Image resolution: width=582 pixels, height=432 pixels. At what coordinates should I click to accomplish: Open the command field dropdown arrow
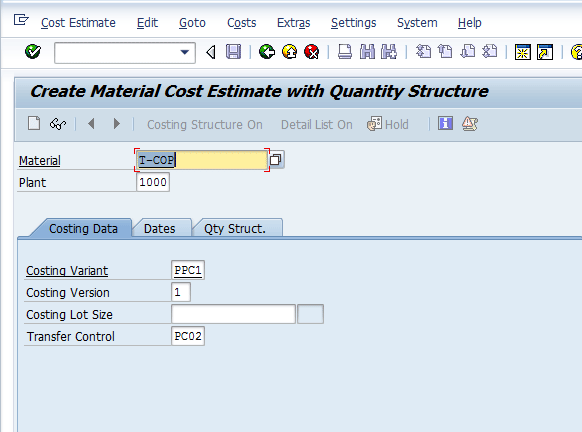(184, 52)
